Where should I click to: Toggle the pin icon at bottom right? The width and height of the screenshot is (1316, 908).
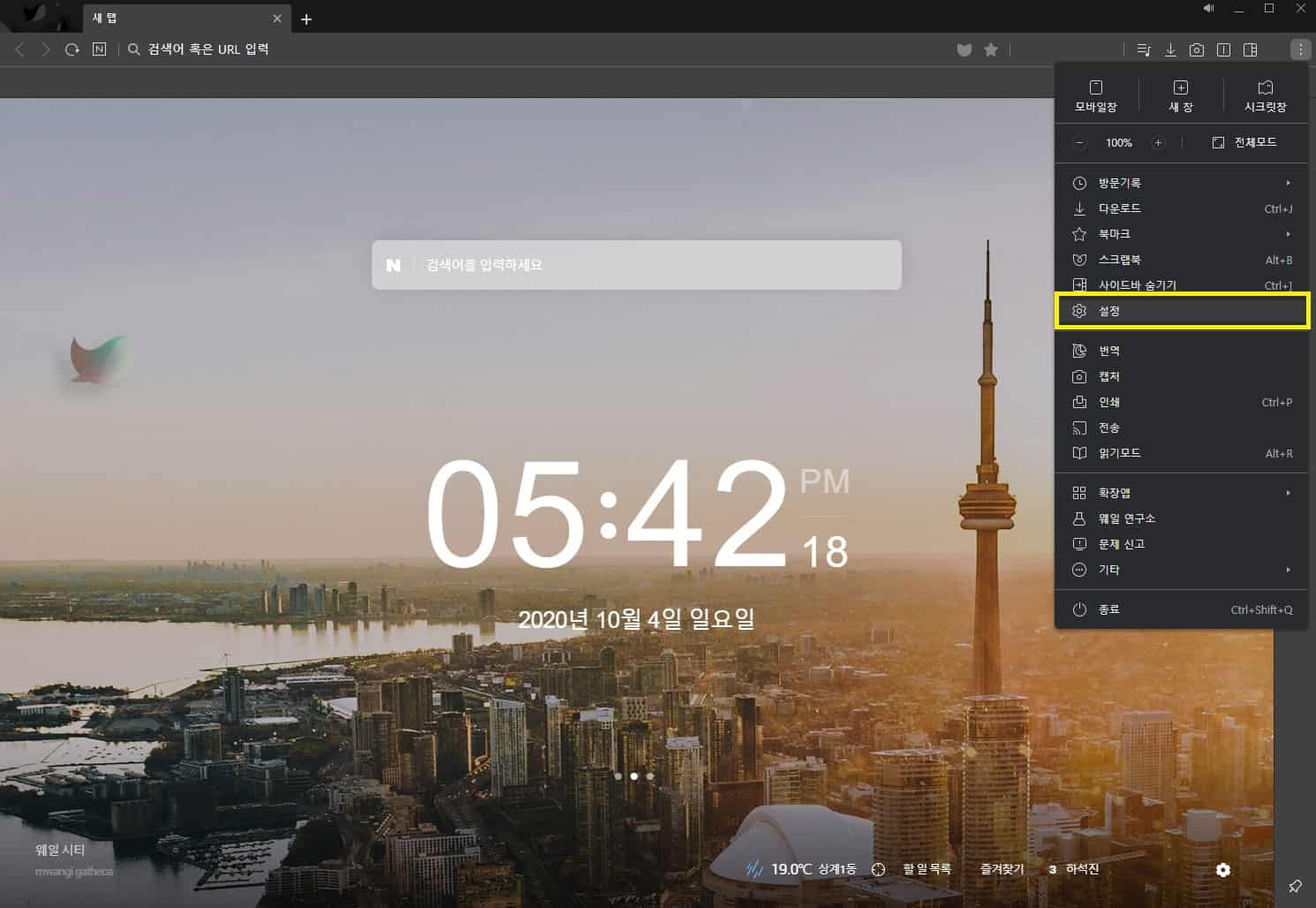[1295, 885]
